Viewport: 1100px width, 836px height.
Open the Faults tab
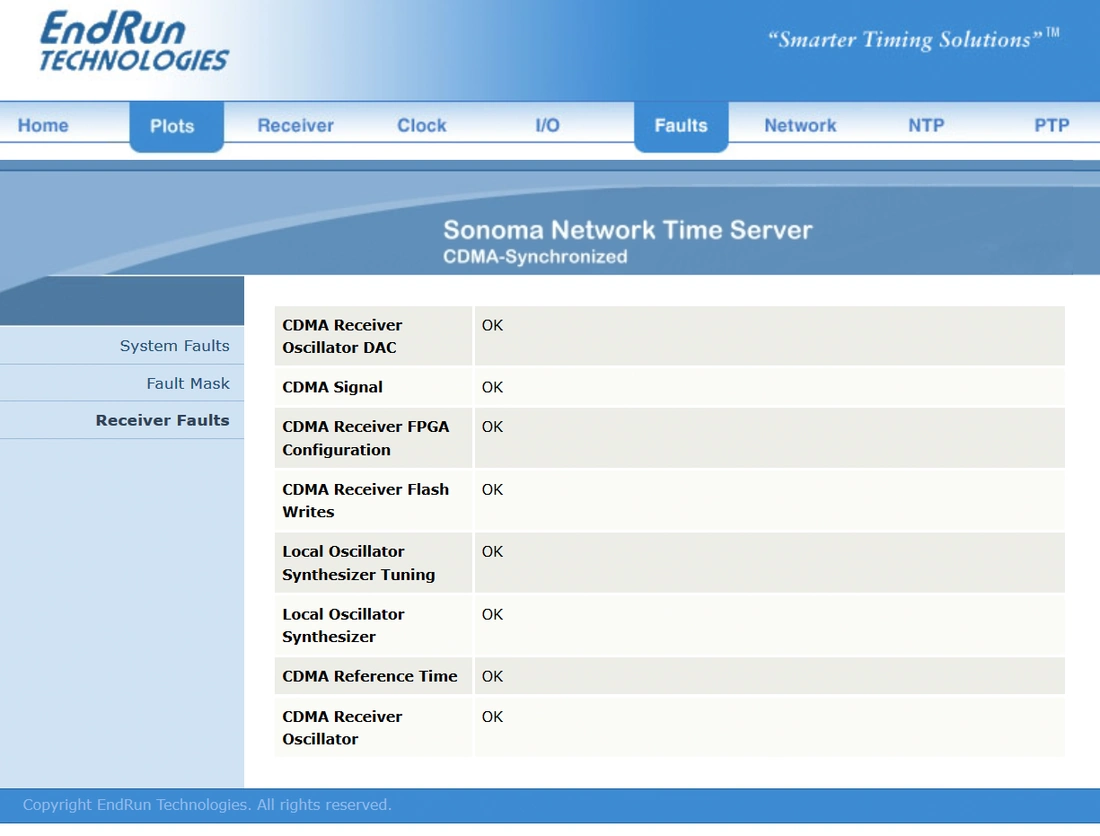pyautogui.click(x=681, y=126)
